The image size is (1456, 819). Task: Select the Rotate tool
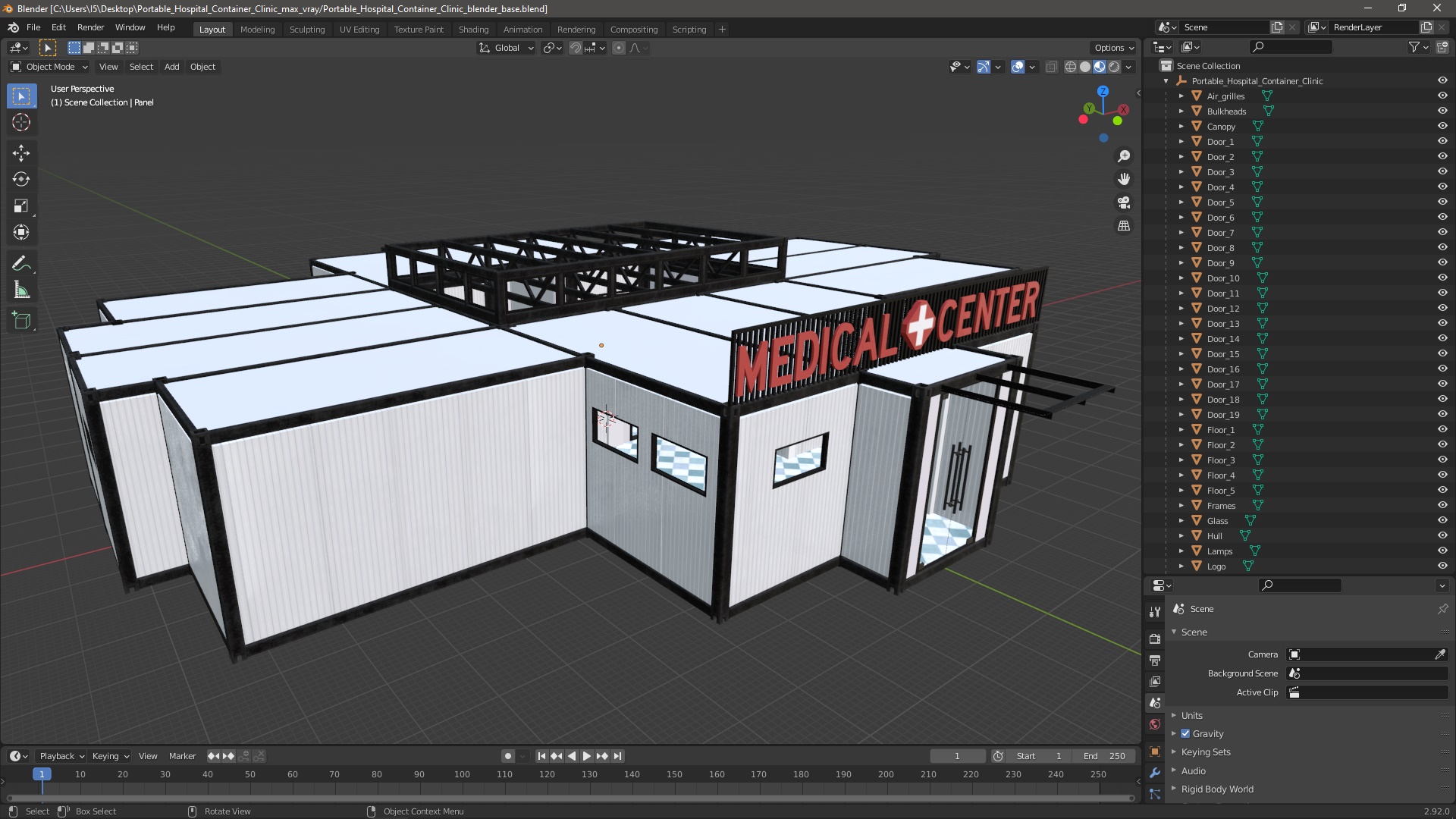21,180
